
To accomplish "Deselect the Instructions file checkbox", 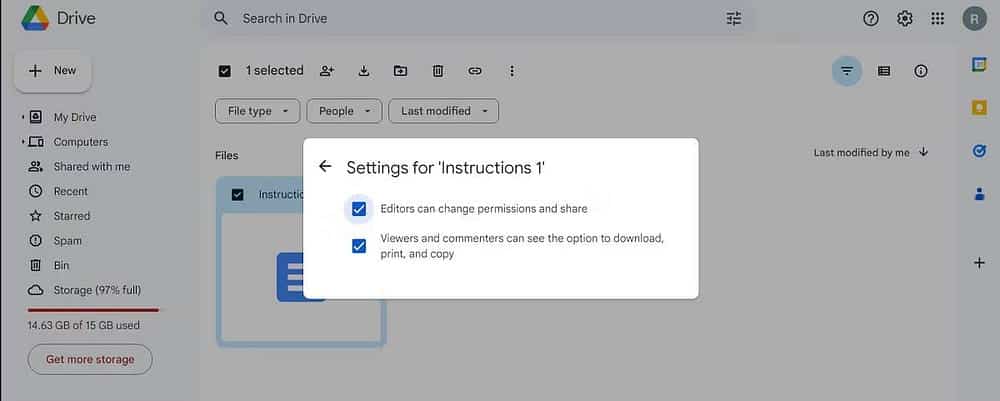I will pyautogui.click(x=237, y=194).
